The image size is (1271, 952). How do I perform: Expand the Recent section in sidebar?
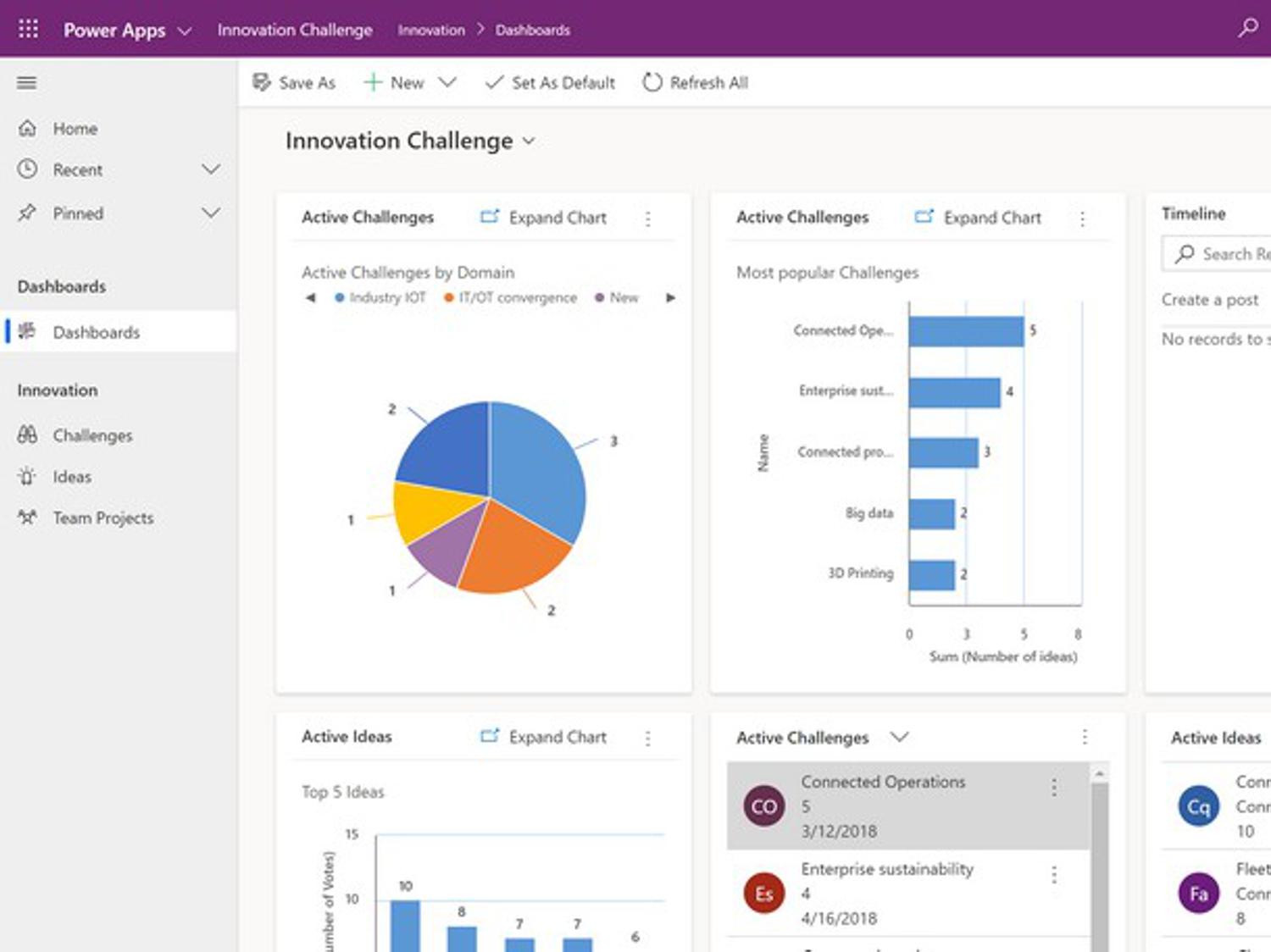pos(211,169)
